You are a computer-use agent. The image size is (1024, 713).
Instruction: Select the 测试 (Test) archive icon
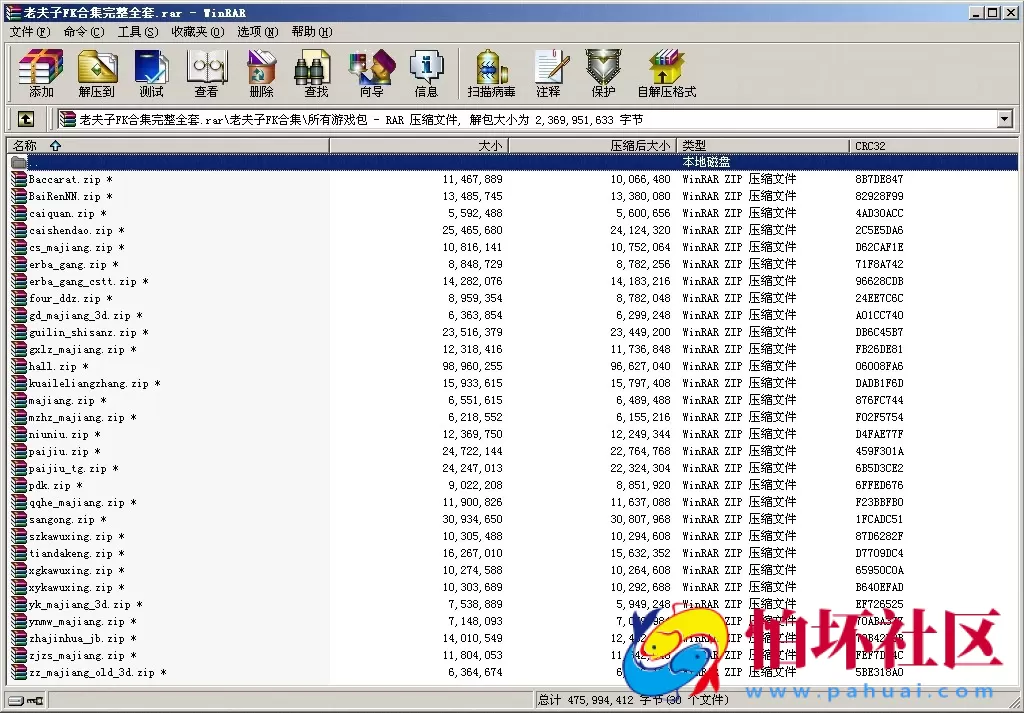coord(151,72)
